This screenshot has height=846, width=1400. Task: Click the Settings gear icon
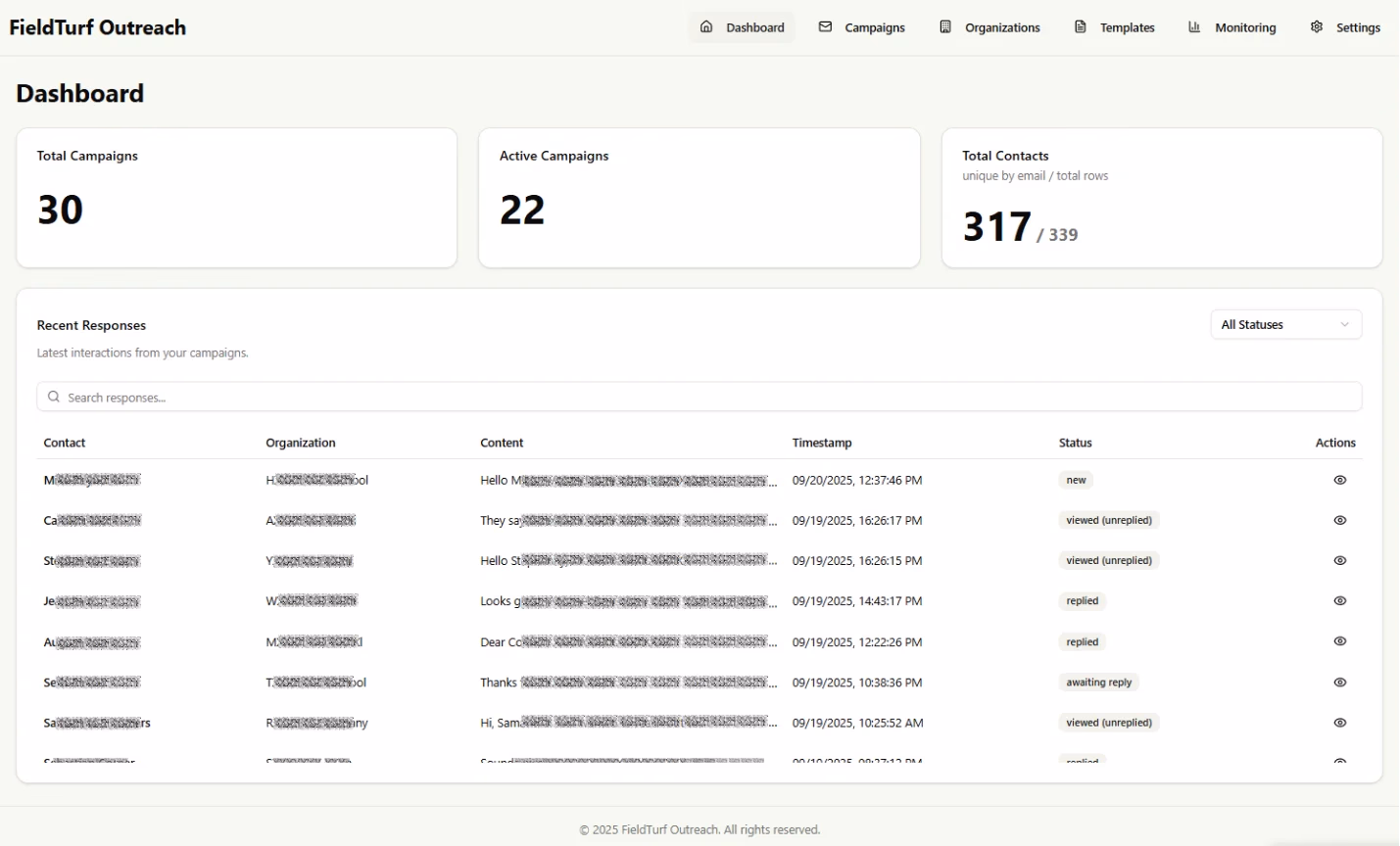tap(1317, 27)
